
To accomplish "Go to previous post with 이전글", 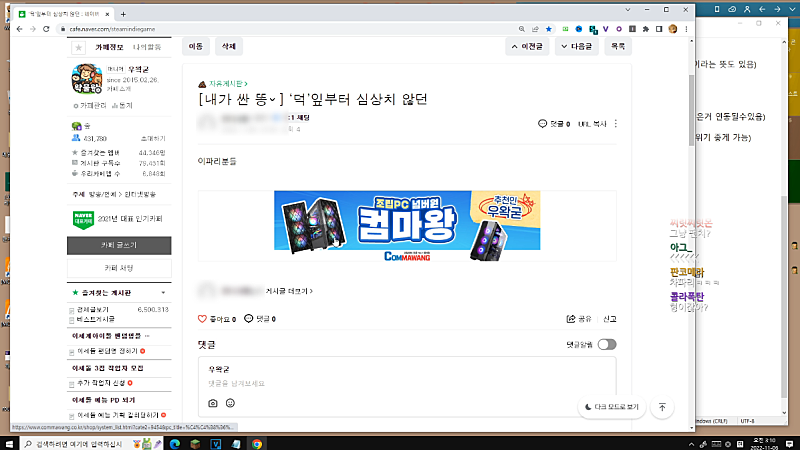I will (x=527, y=46).
